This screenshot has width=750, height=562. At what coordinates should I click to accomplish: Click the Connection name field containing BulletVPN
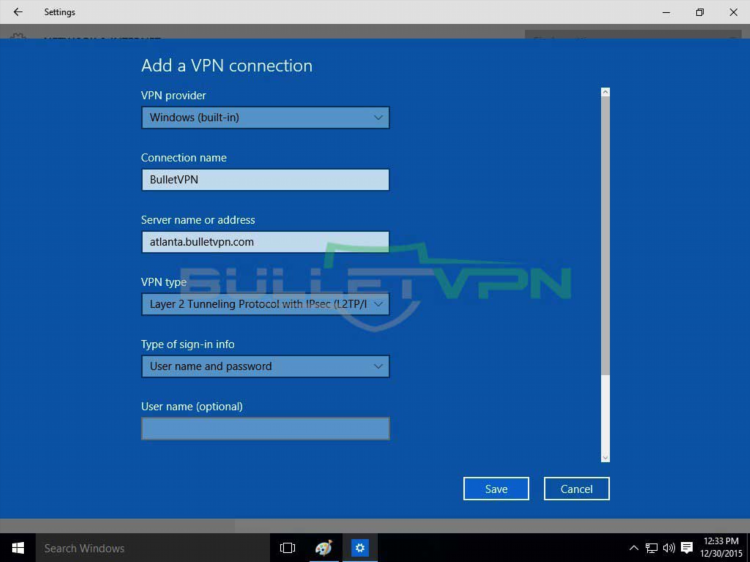click(x=265, y=180)
